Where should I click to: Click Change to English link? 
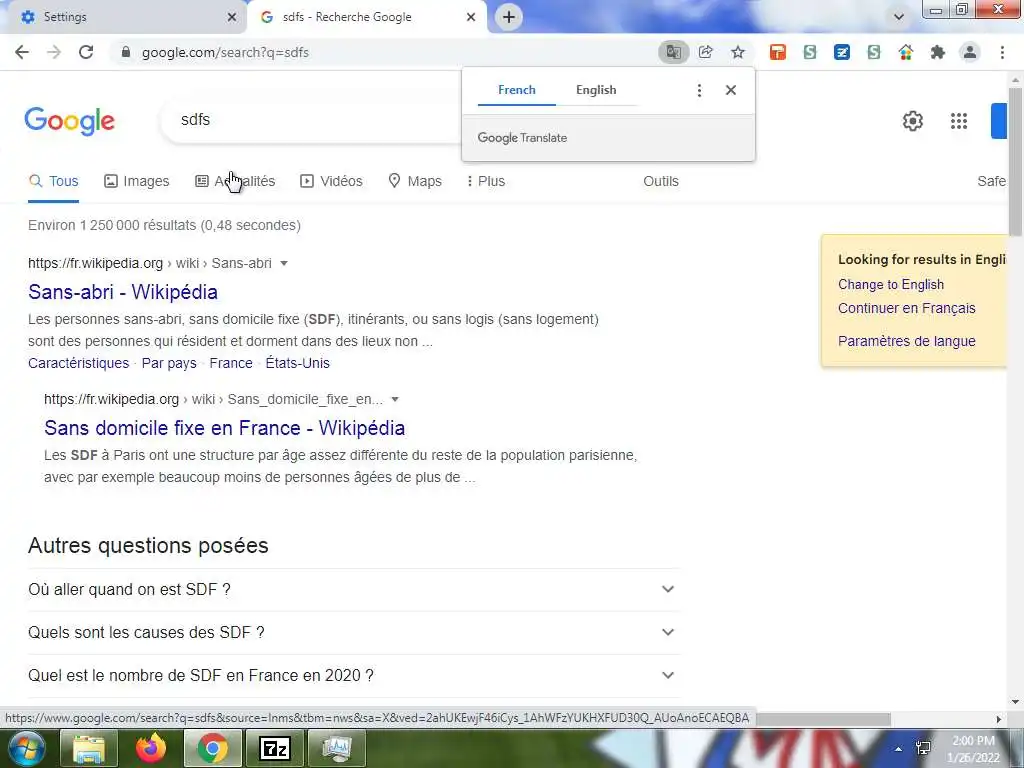click(891, 285)
